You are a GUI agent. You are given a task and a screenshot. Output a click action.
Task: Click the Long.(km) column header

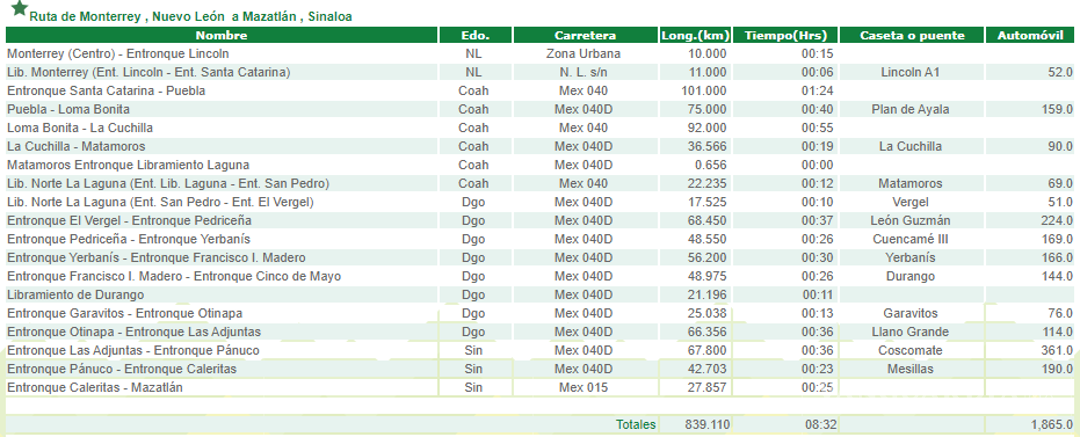[695, 35]
